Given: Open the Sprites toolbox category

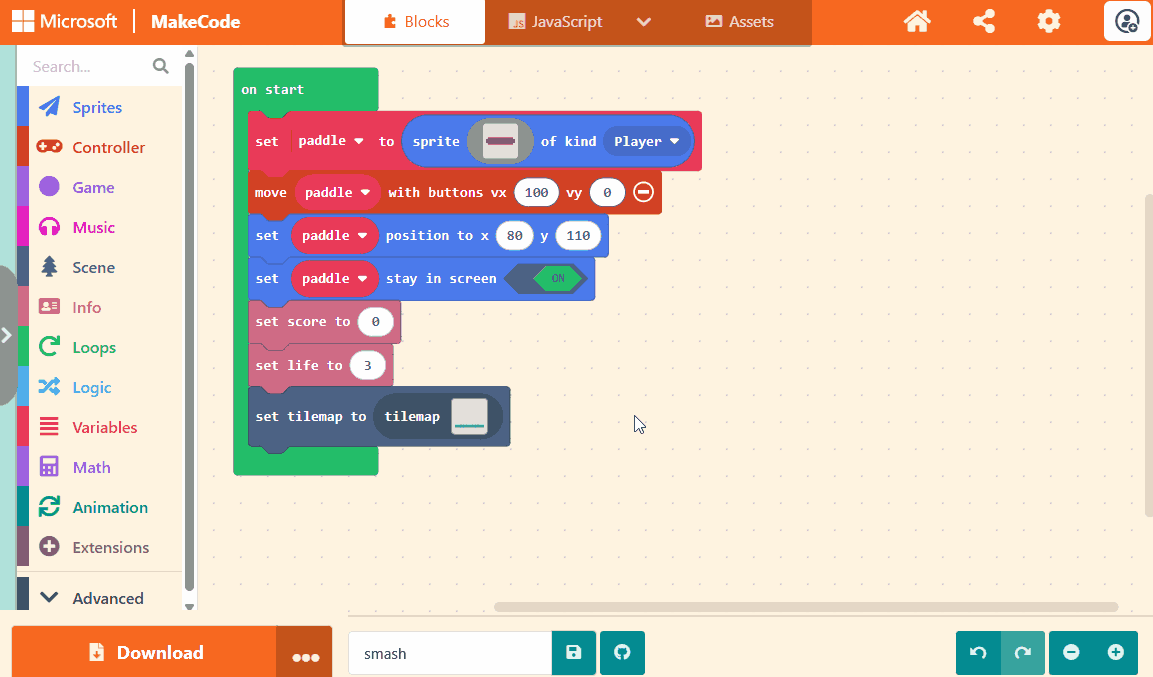Looking at the screenshot, I should (97, 108).
